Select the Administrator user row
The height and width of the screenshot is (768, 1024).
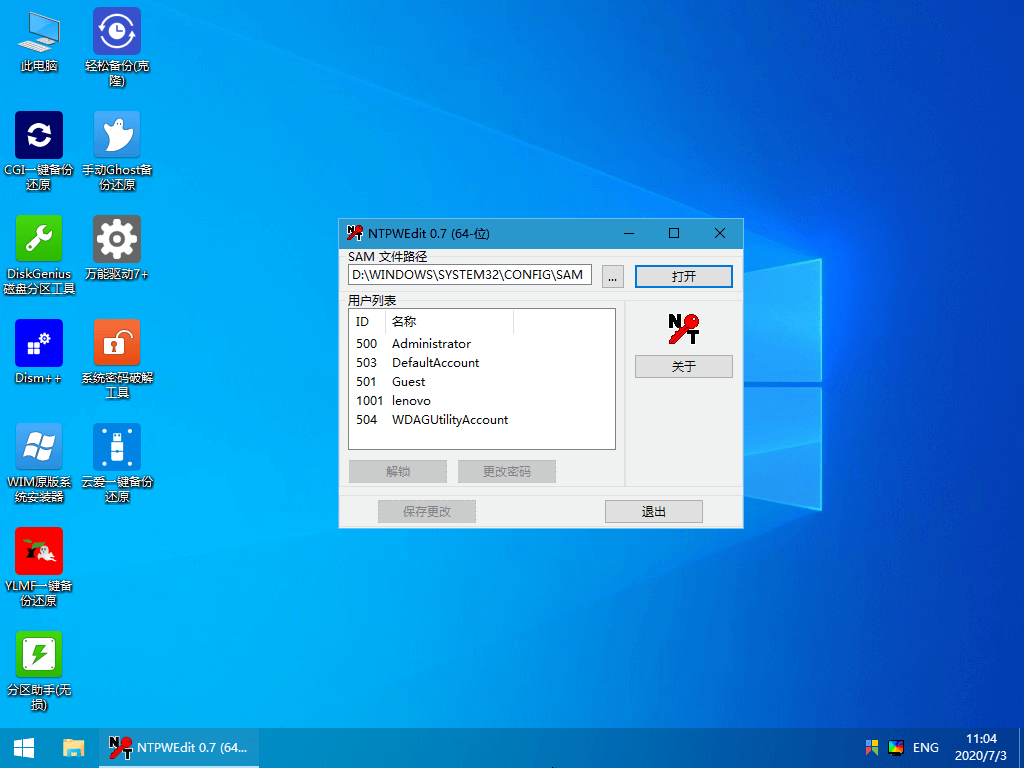[431, 344]
